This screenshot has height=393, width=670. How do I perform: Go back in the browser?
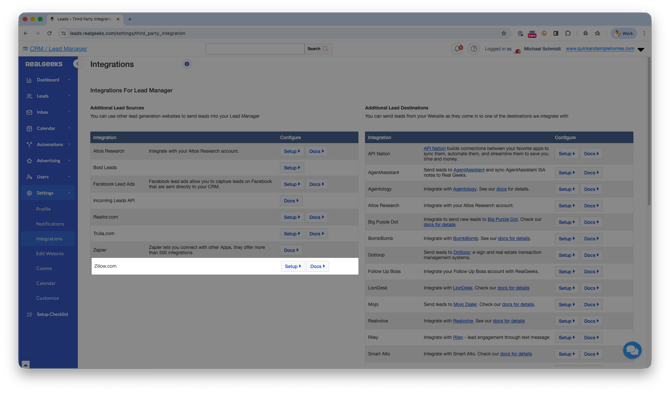[x=26, y=33]
